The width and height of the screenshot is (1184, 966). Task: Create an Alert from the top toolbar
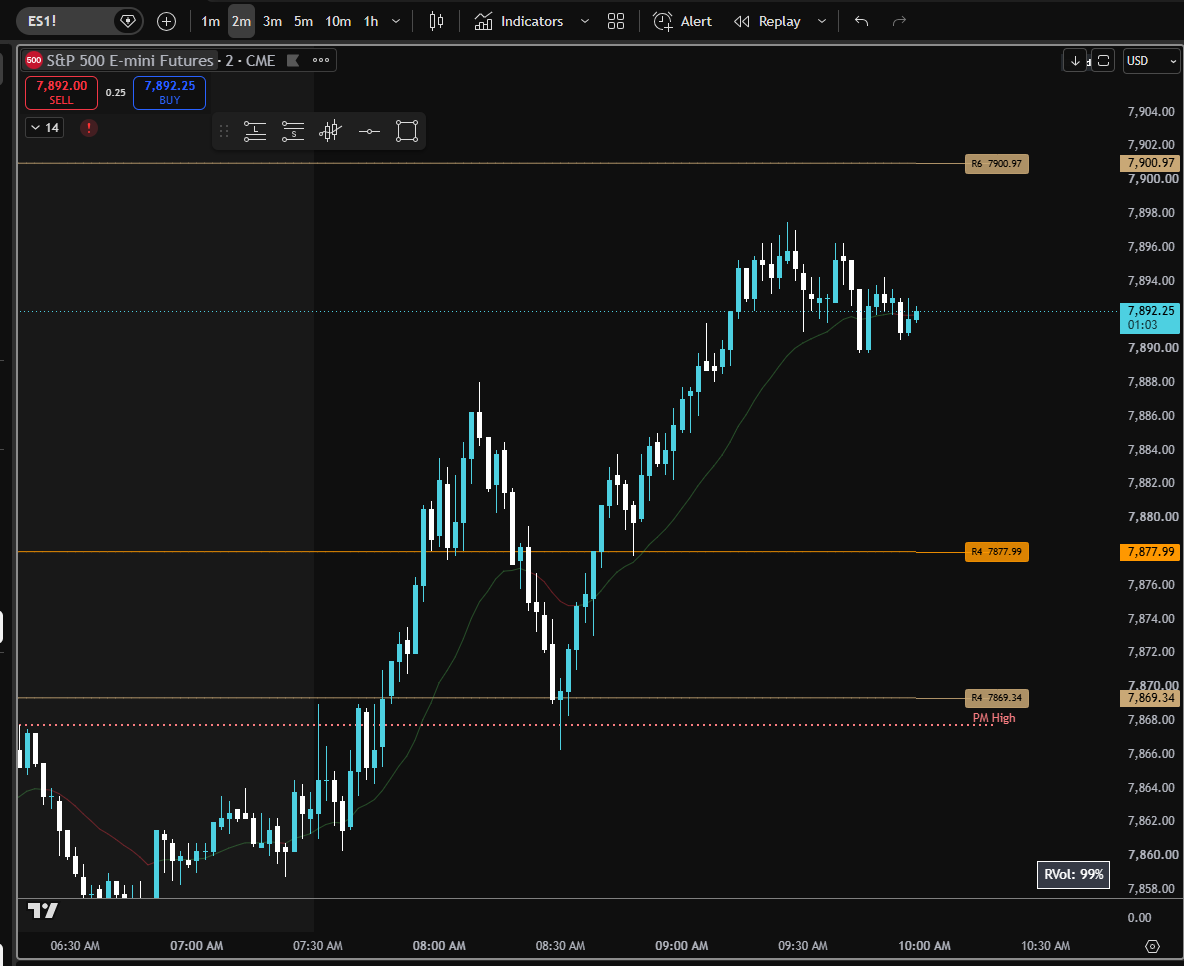coord(683,21)
